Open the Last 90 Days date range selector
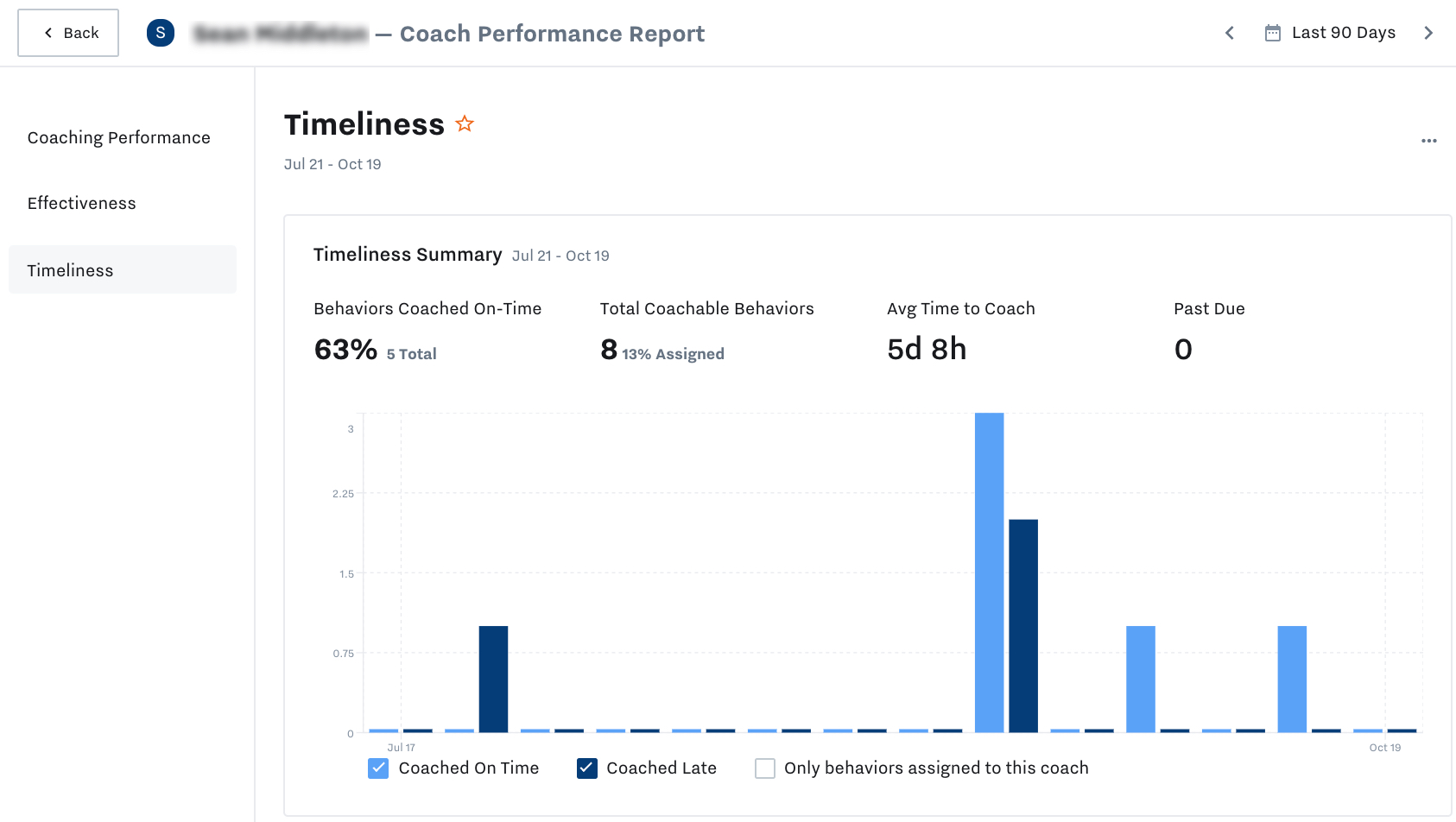Screen dimensions: 1456x822 click(x=1342, y=32)
